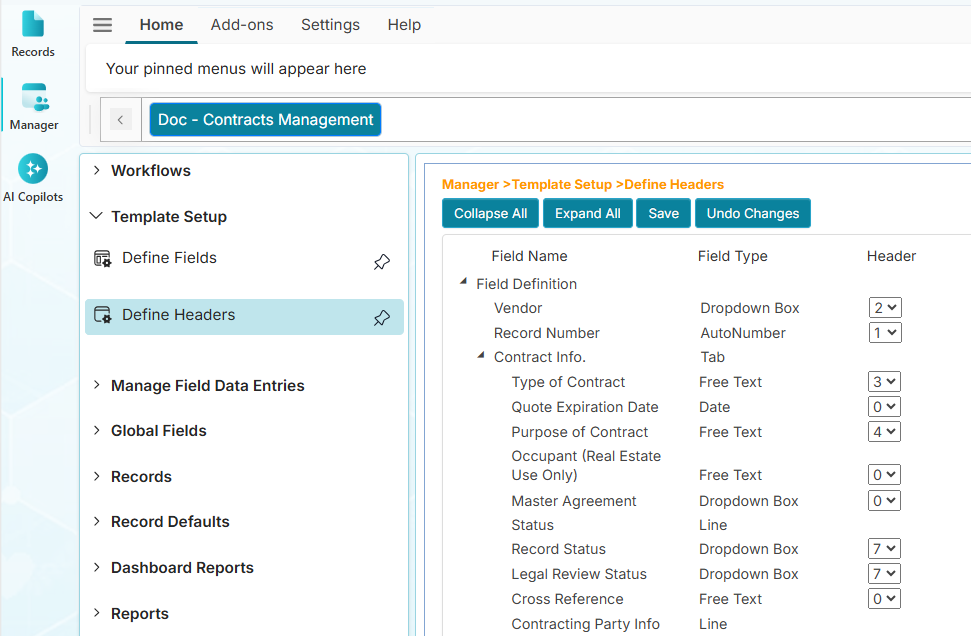The image size is (971, 636).
Task: Click the hamburger menu icon
Action: [102, 25]
